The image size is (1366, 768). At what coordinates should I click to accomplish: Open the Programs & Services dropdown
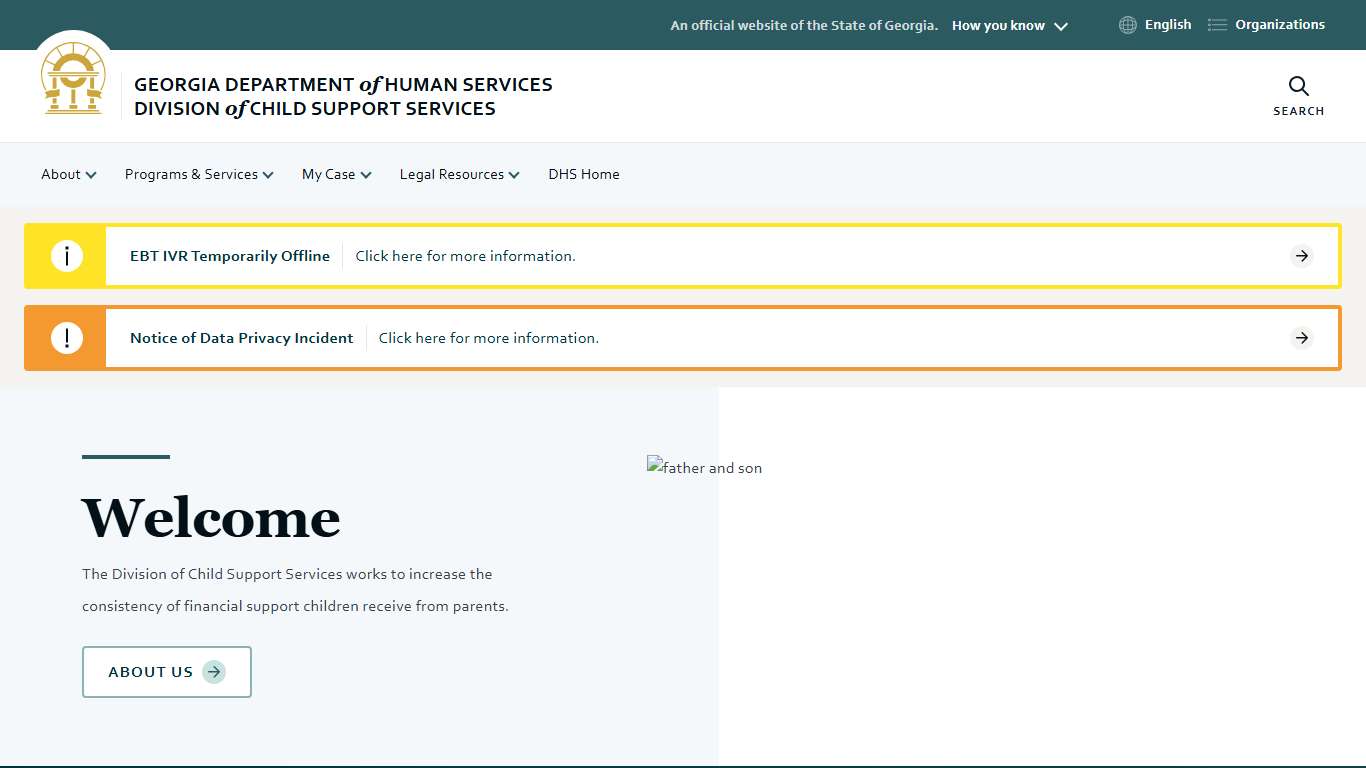tap(198, 174)
